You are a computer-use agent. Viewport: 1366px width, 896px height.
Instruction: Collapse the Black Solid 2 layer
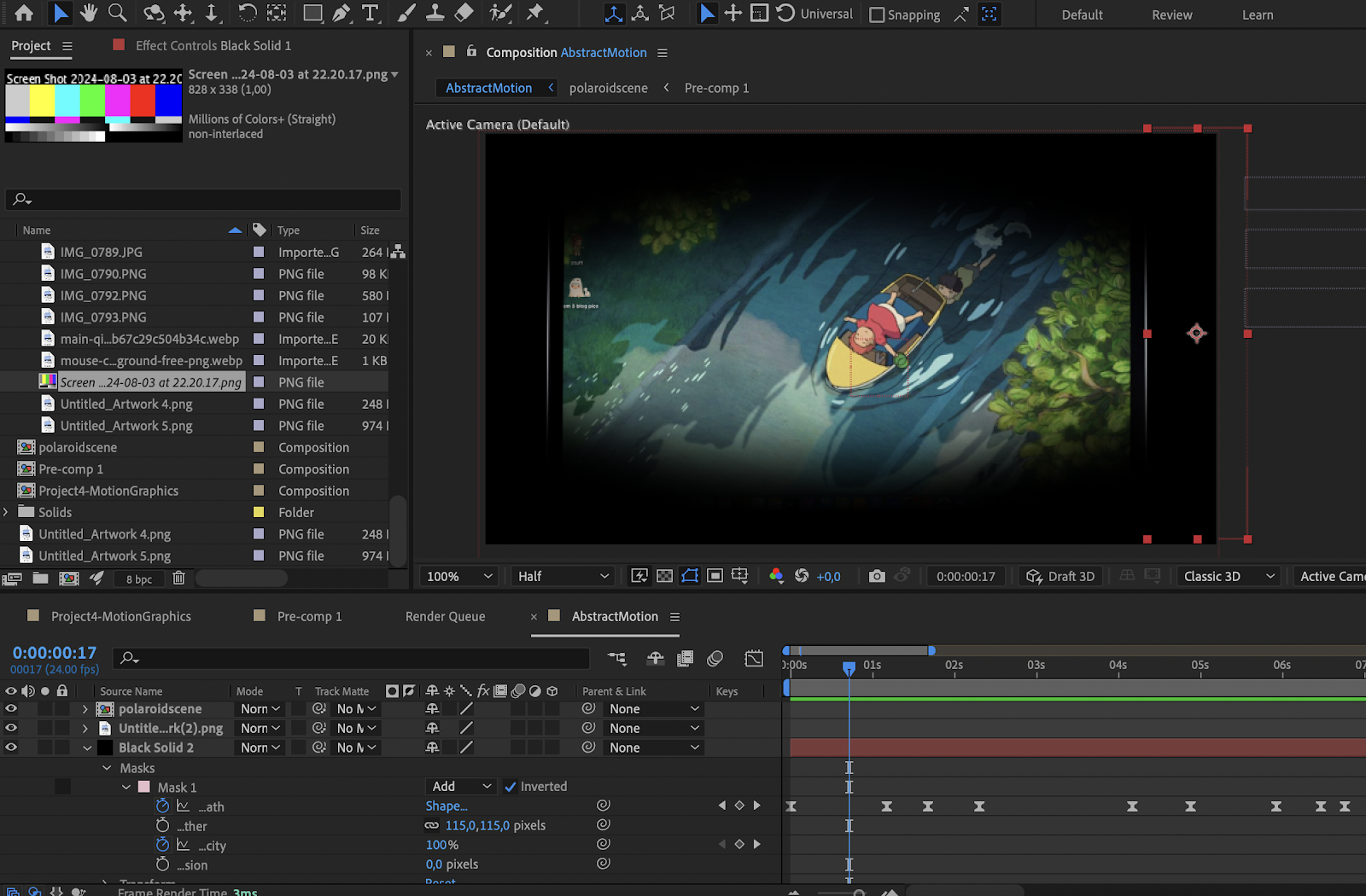[87, 748]
